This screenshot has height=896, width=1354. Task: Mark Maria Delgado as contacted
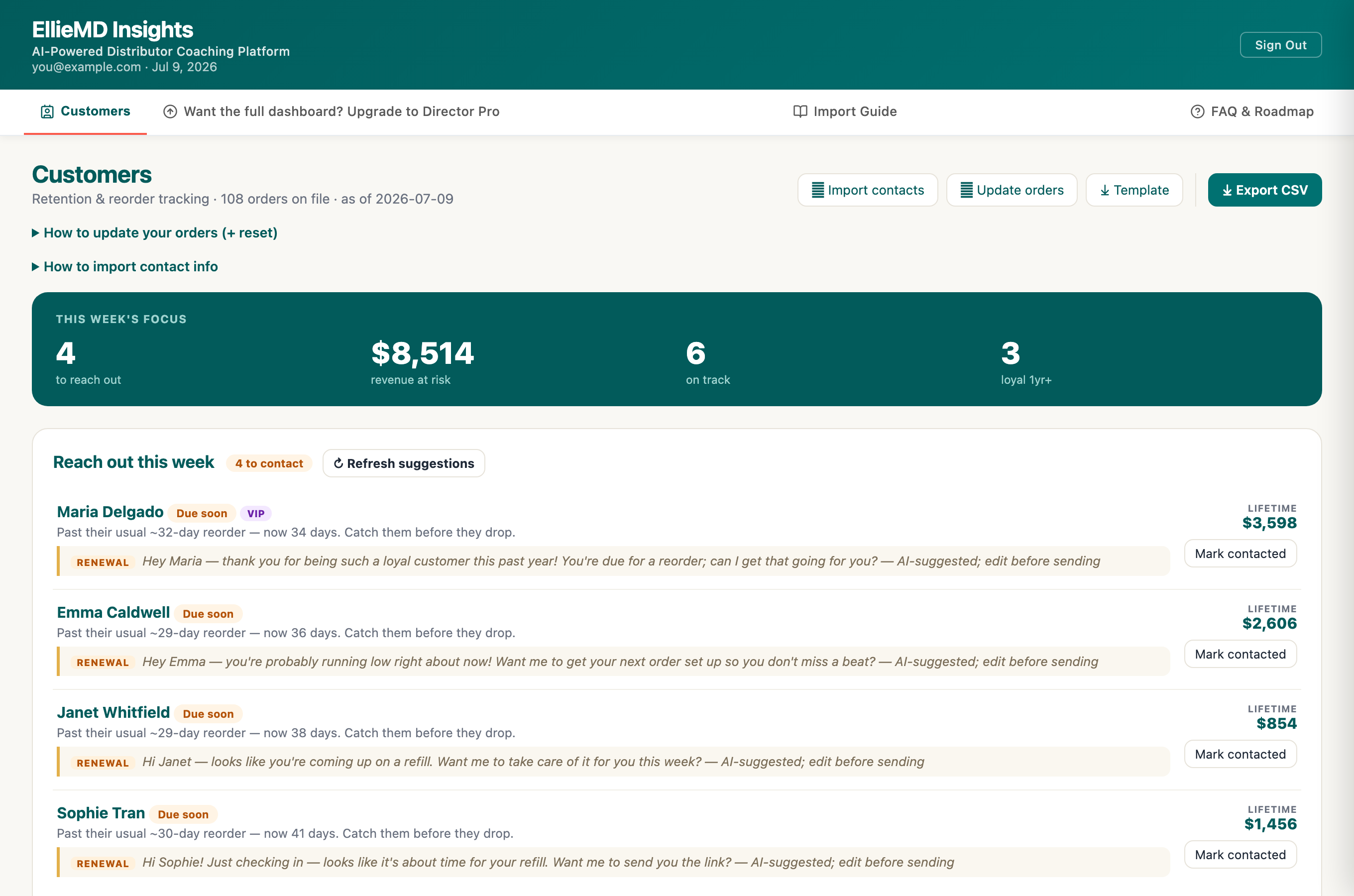tap(1241, 554)
